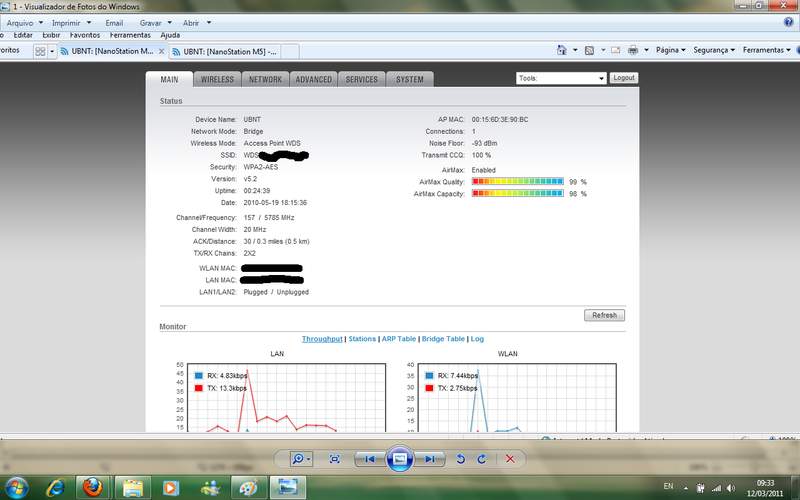Viewport: 800px width, 500px height.
Task: Click the AirMax Quality bar
Action: point(517,182)
